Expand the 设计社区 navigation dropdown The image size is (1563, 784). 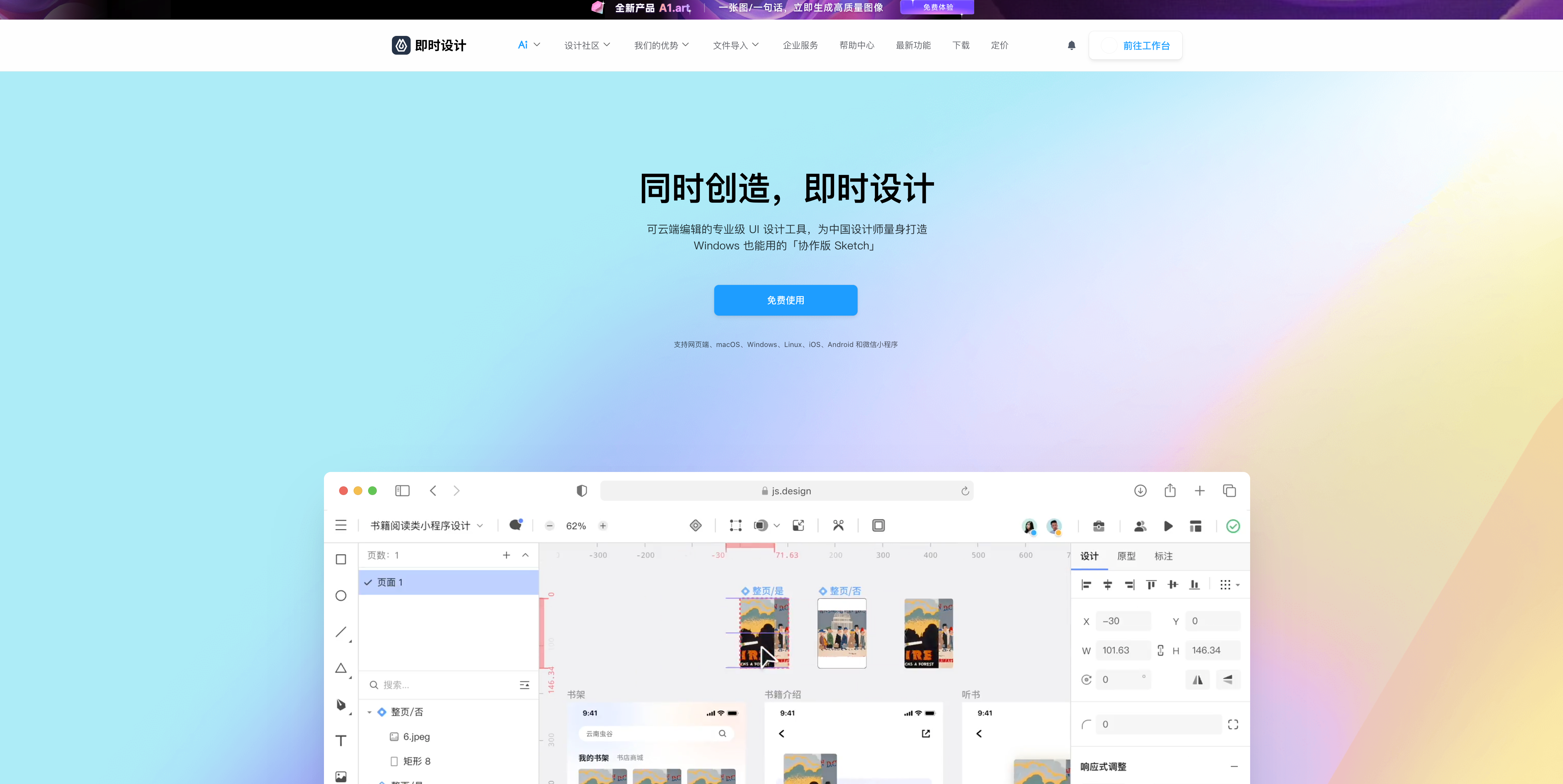587,45
